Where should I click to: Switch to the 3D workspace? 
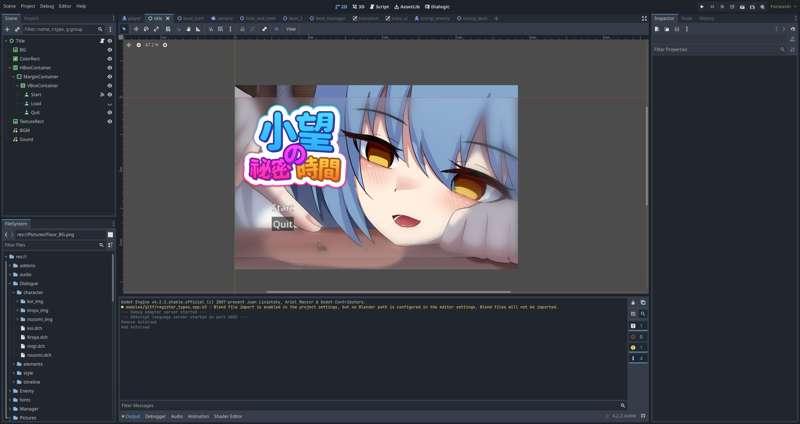359,7
